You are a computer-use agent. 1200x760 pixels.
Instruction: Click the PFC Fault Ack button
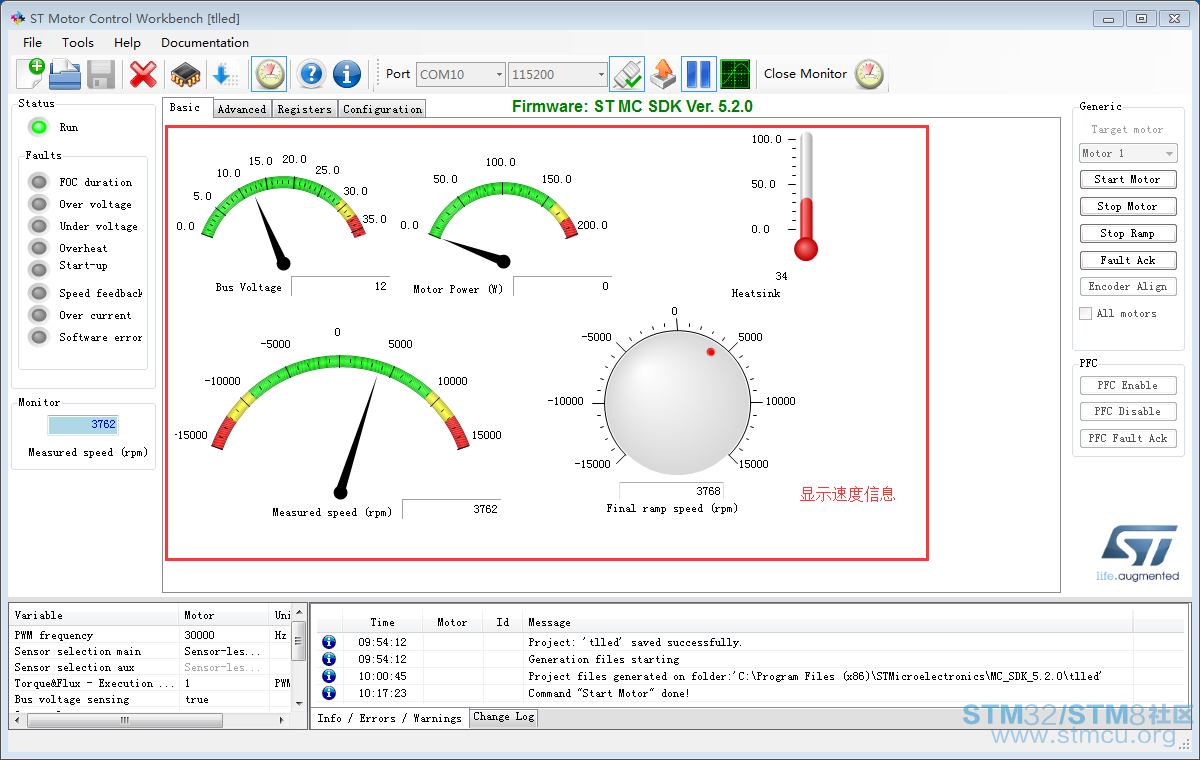point(1128,438)
